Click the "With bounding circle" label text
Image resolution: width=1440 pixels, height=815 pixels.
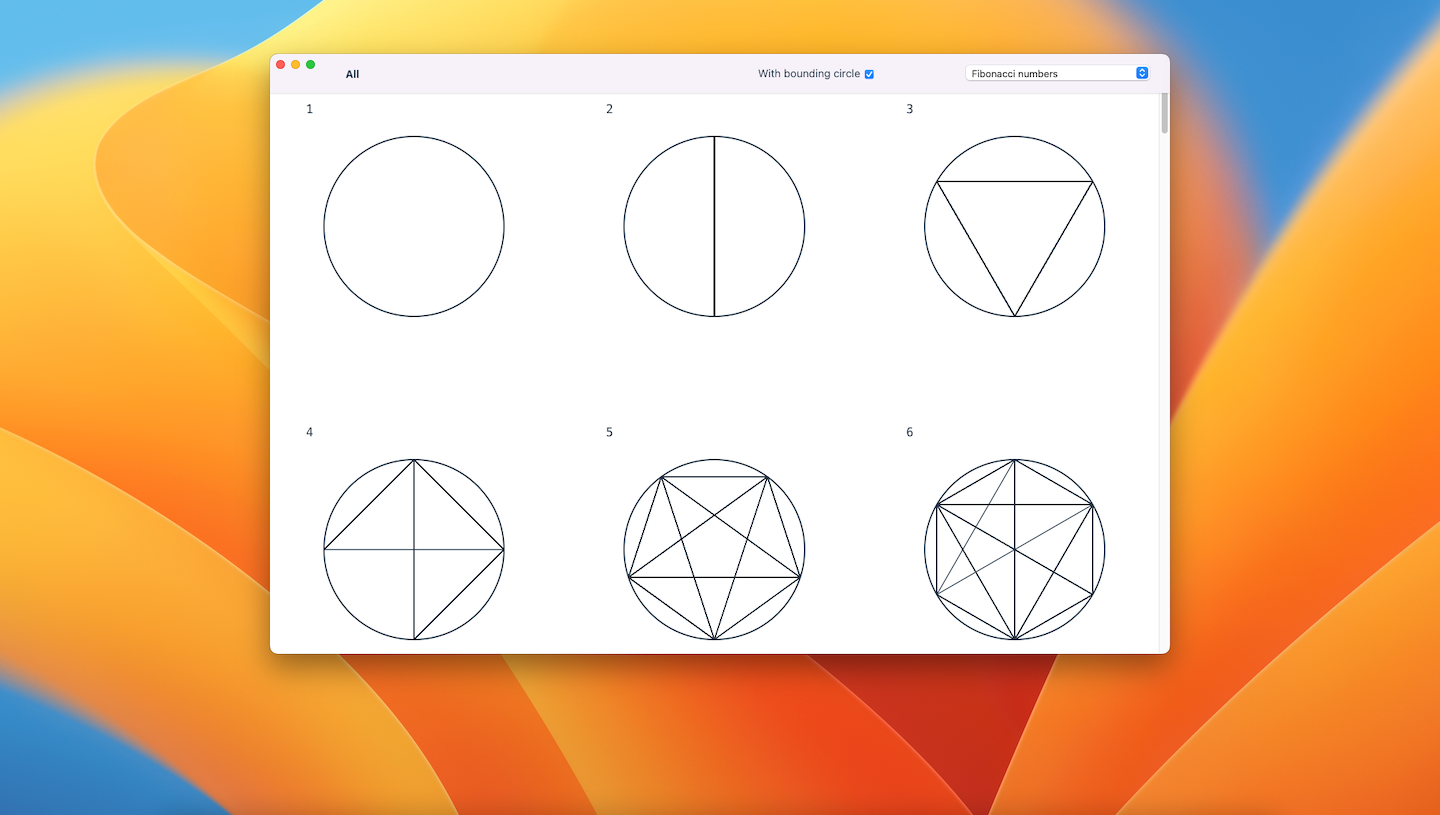[809, 74]
